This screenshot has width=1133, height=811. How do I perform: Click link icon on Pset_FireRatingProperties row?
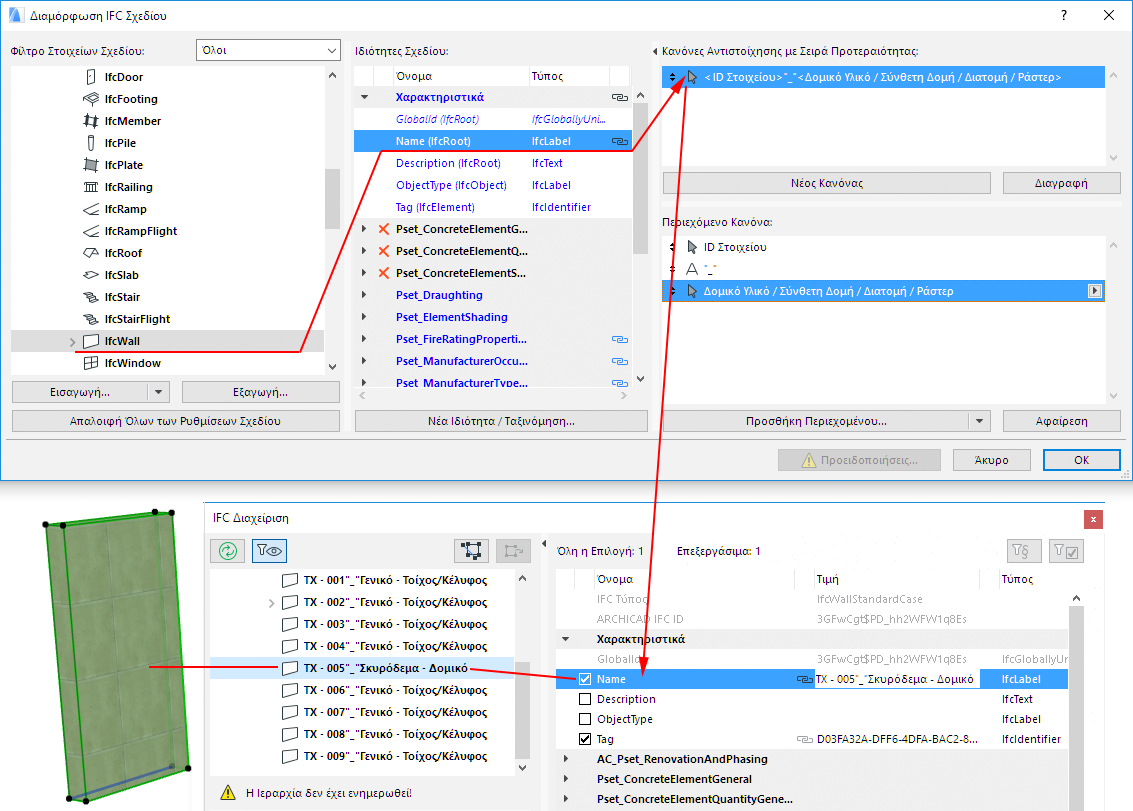[620, 340]
